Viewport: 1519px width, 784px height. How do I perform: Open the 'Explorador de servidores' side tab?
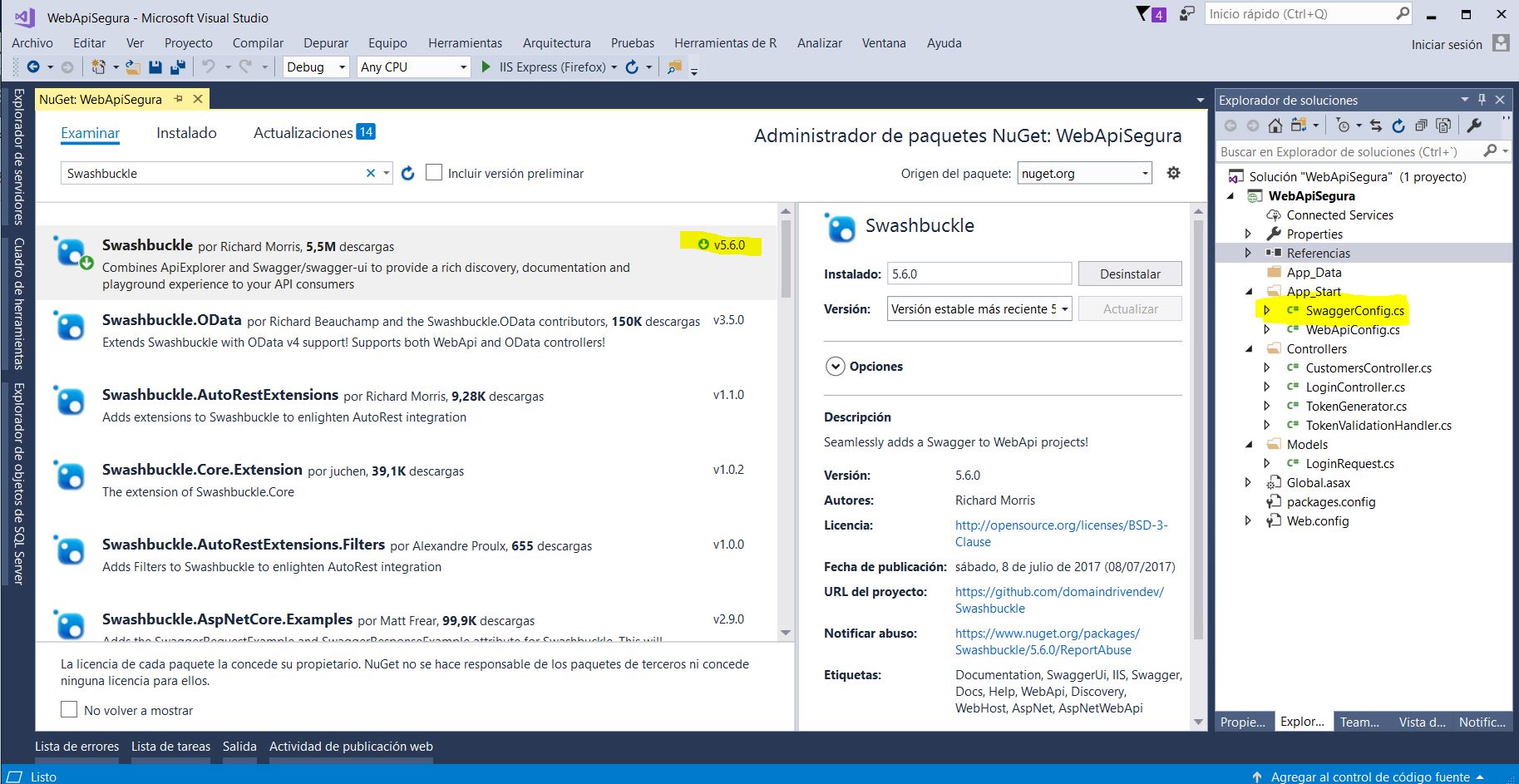tap(18, 156)
